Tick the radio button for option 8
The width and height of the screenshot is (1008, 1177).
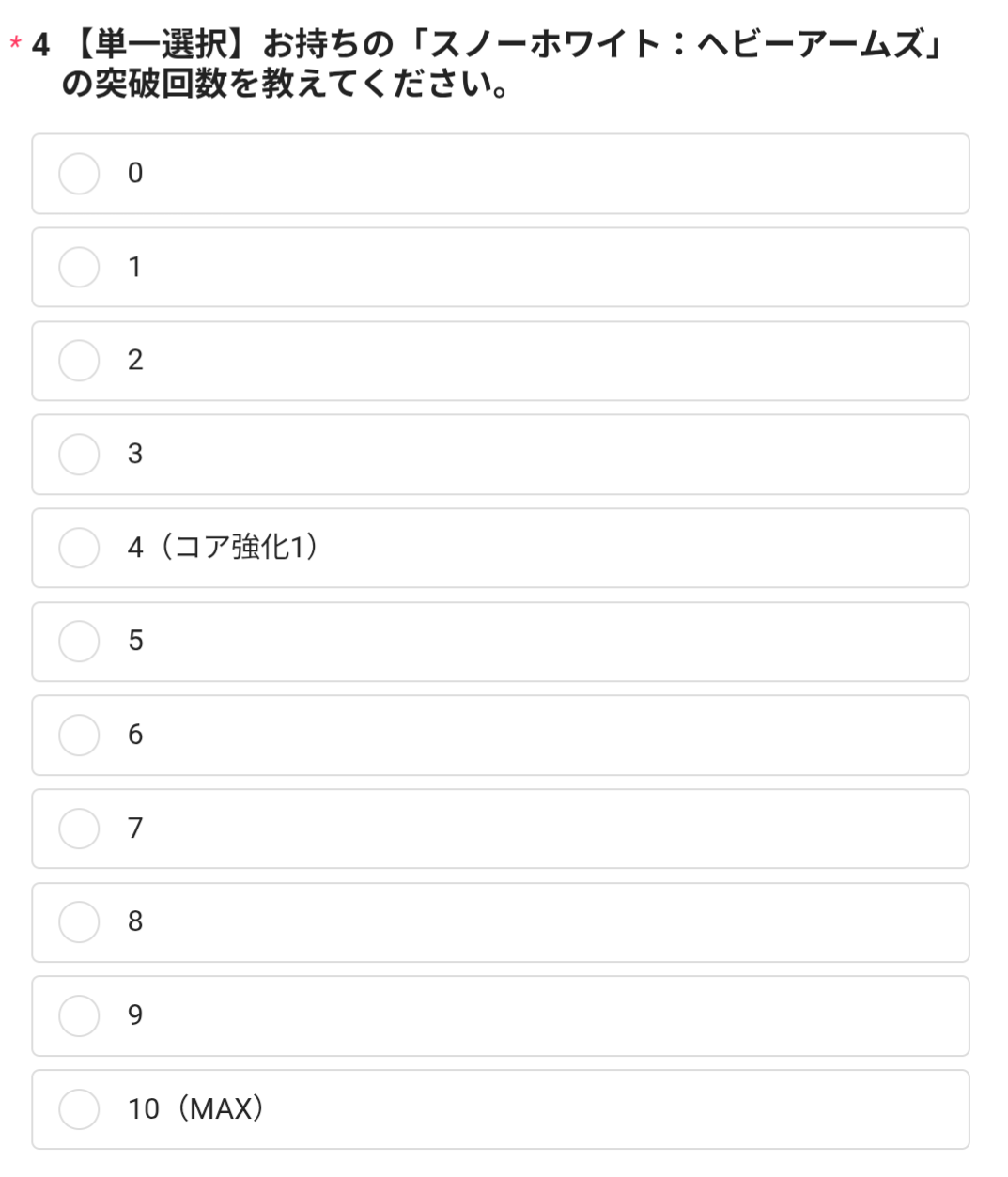79,921
